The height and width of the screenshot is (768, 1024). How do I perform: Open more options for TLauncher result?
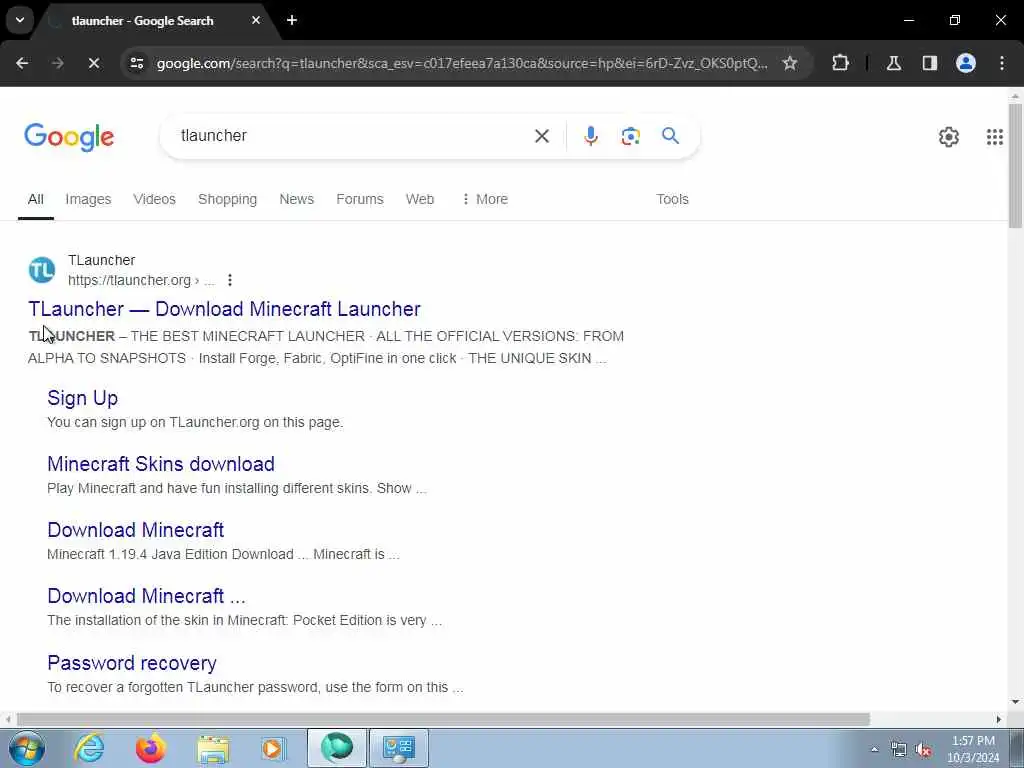[x=229, y=280]
